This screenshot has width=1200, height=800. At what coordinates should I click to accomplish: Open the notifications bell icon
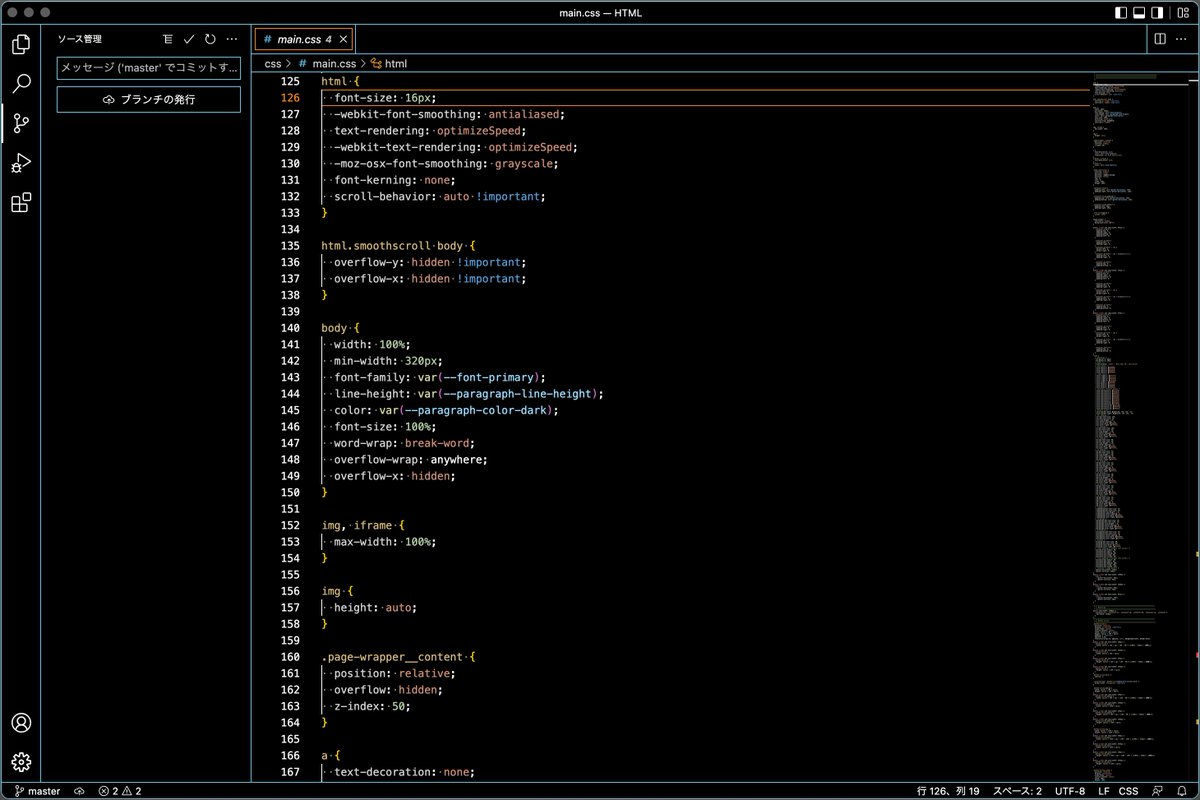coord(1181,791)
